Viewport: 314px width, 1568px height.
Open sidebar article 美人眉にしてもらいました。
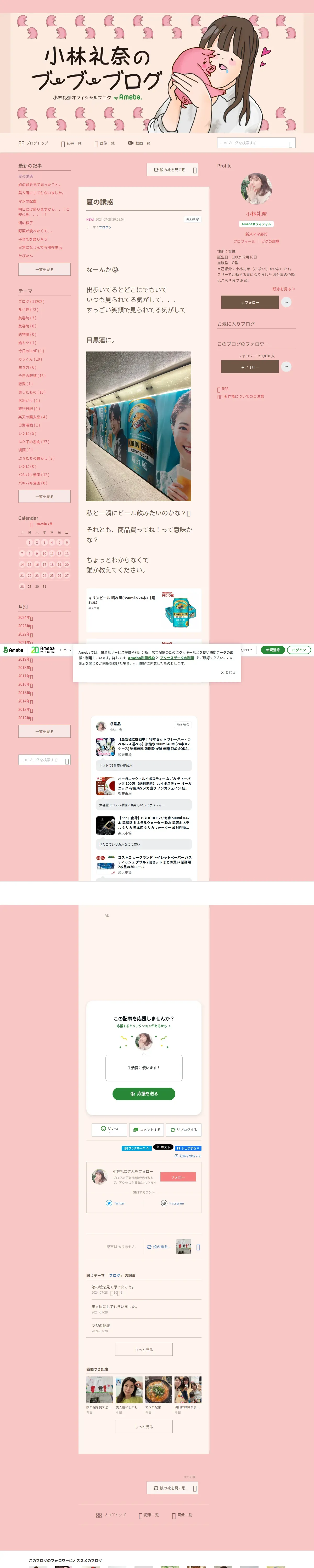point(41,193)
